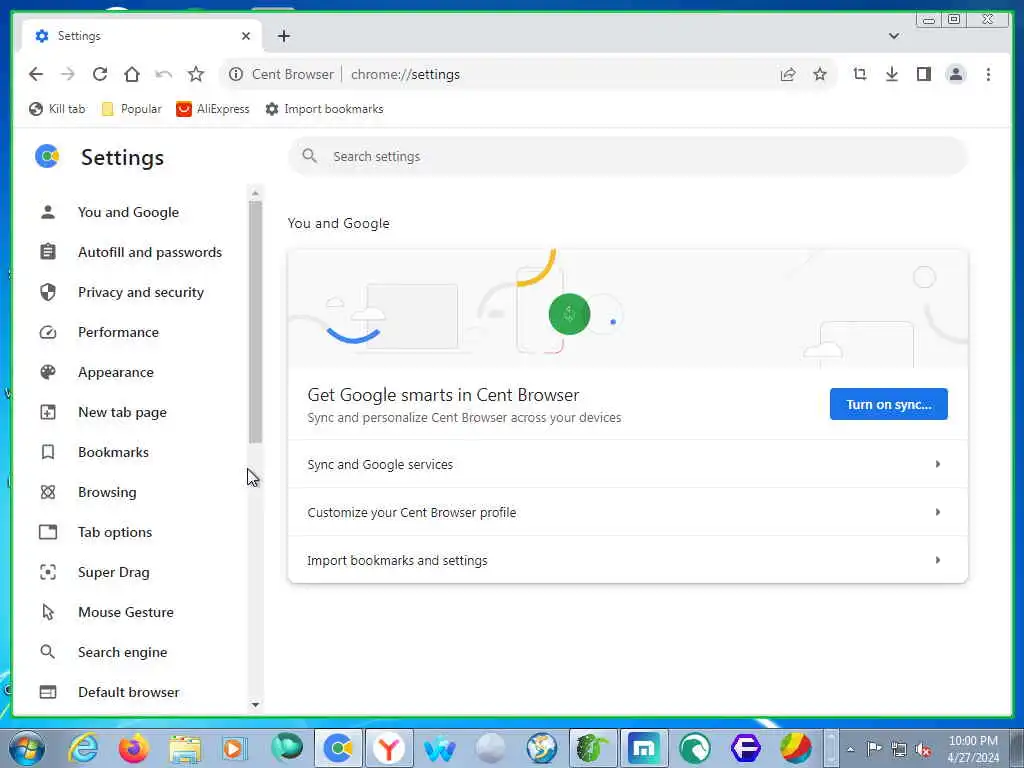Expand Import bookmarks and settings row

(628, 560)
